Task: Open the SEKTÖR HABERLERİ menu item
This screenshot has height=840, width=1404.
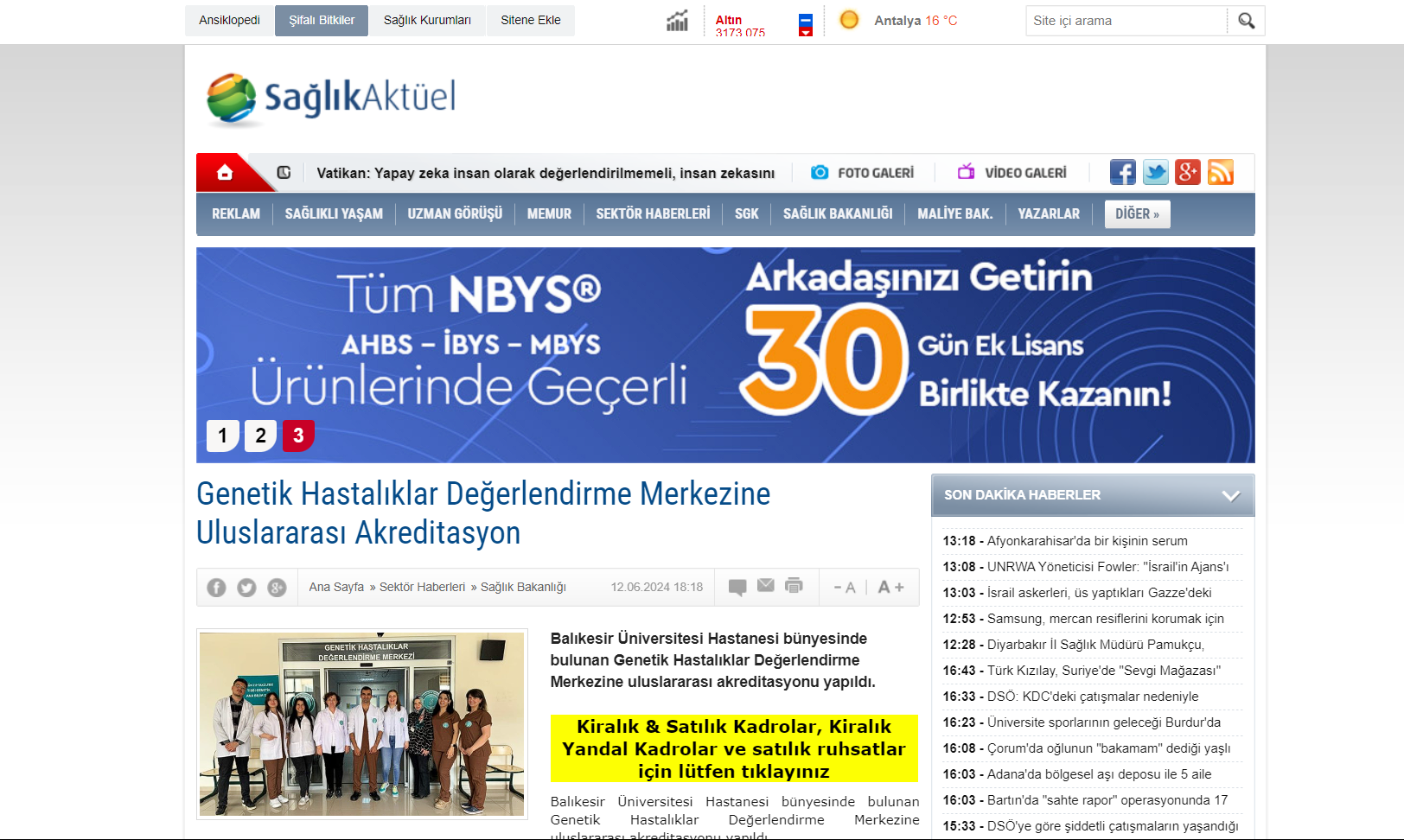Action: point(653,214)
